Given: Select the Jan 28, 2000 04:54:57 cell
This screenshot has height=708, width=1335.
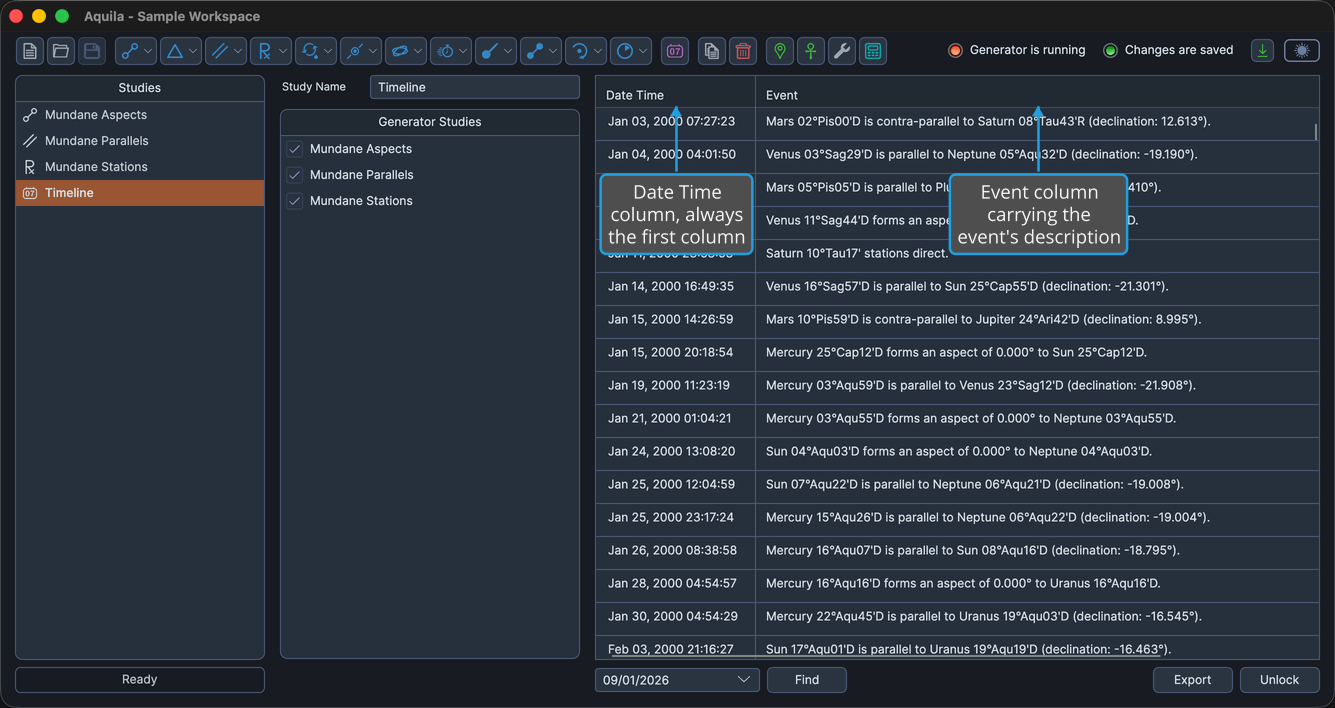Looking at the screenshot, I should tap(675, 584).
